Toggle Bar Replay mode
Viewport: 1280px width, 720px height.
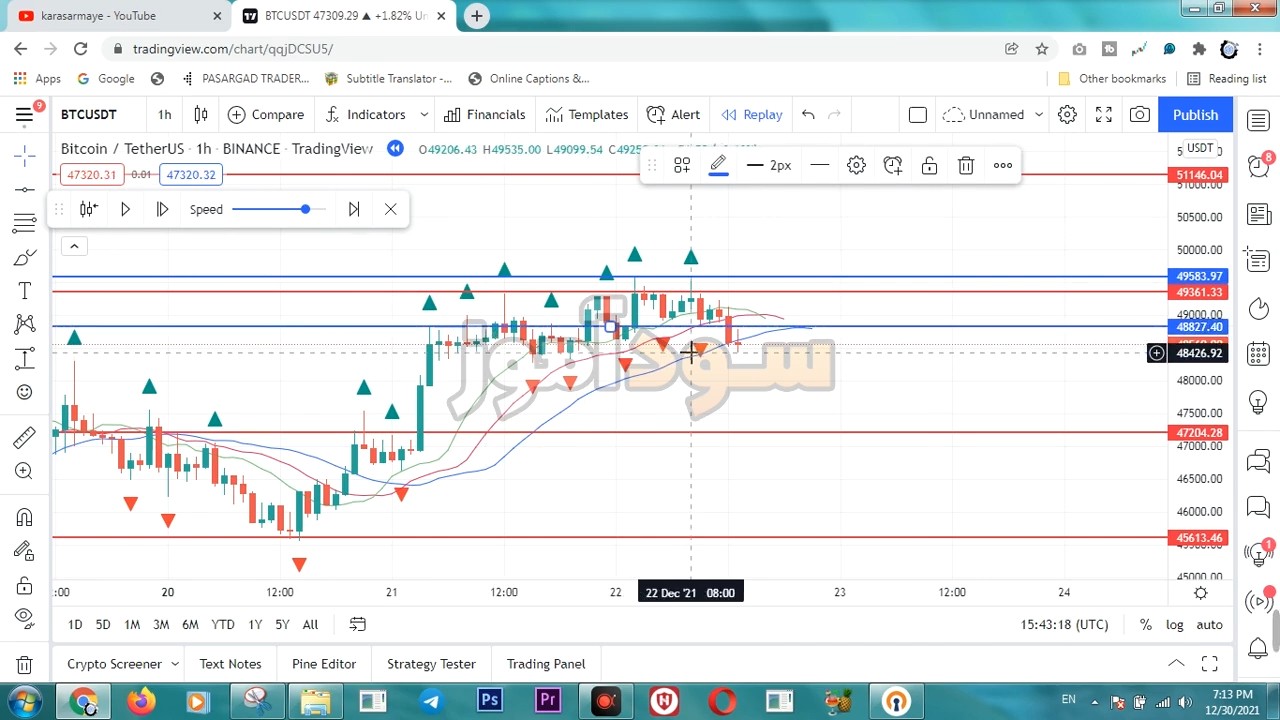click(x=752, y=115)
